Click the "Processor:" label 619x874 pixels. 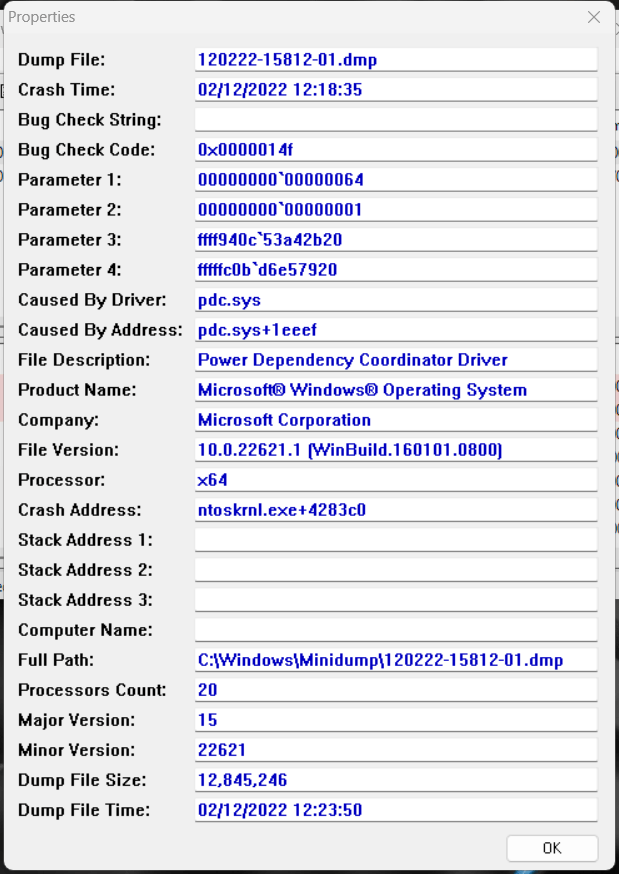(x=61, y=480)
